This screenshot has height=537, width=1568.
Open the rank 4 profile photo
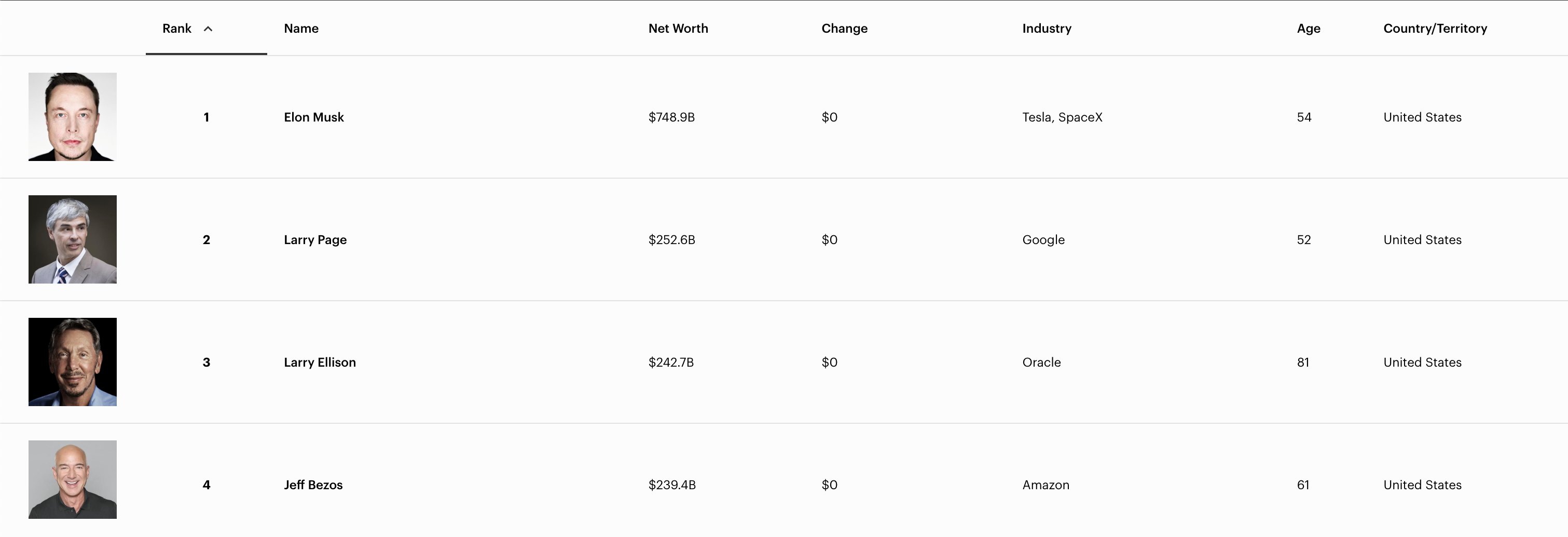point(73,480)
